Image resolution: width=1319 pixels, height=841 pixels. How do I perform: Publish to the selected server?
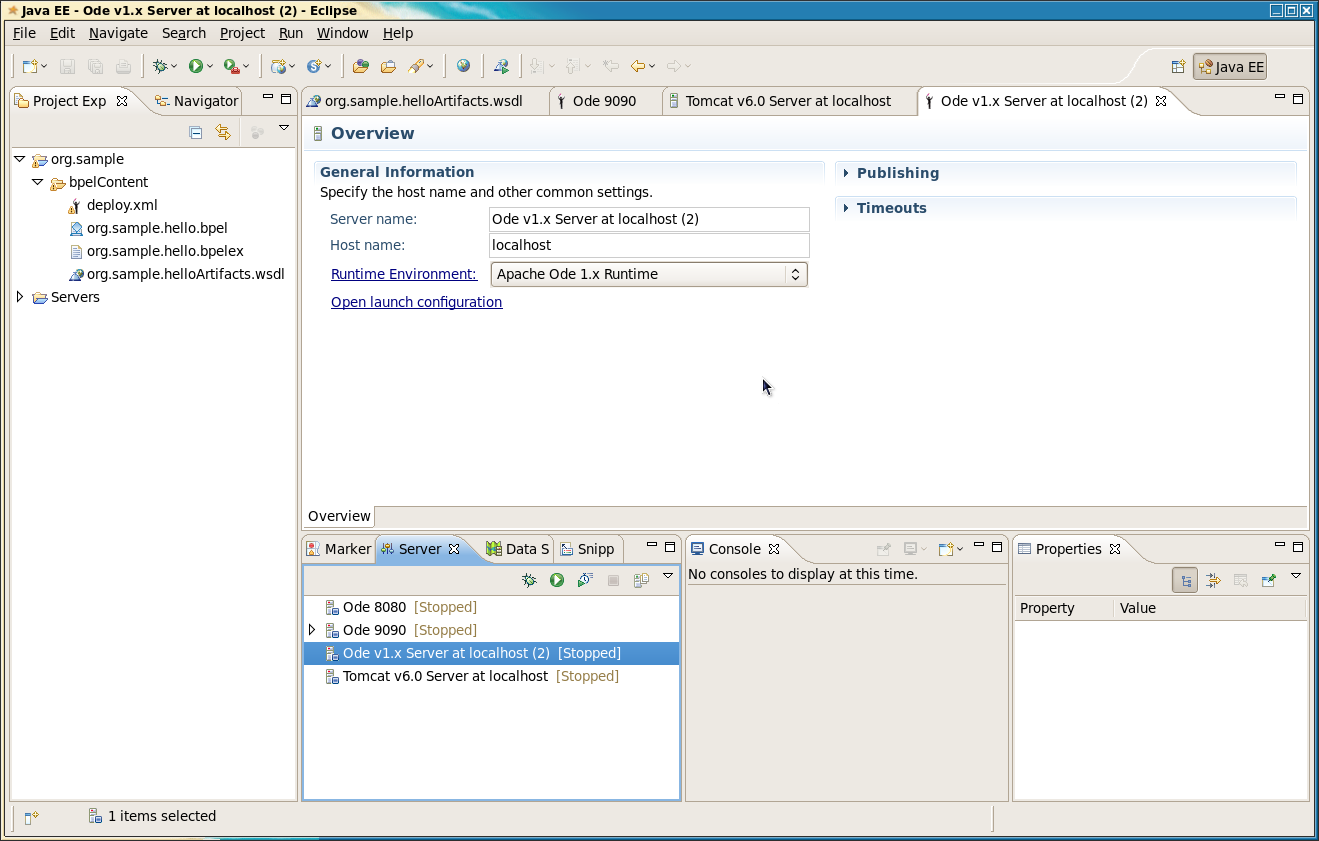click(641, 579)
